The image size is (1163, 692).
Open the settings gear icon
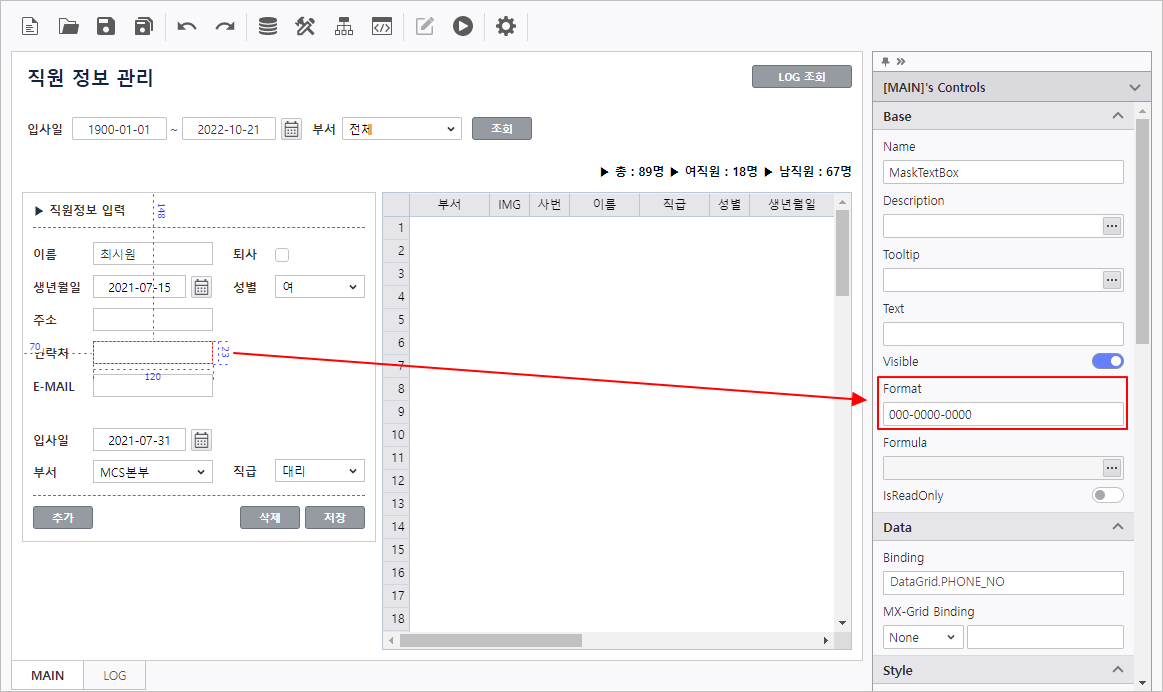pos(506,27)
